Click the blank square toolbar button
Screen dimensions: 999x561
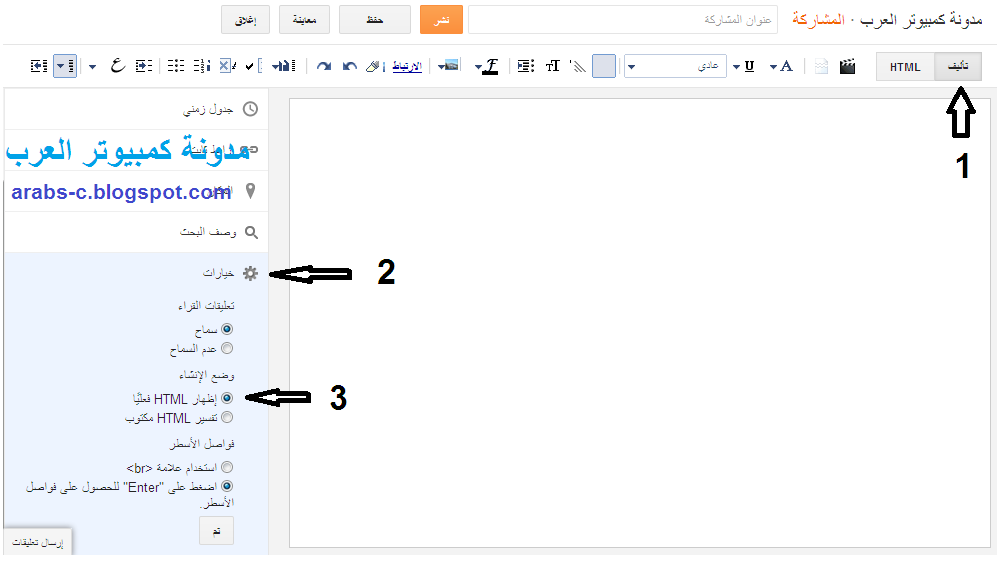point(604,66)
